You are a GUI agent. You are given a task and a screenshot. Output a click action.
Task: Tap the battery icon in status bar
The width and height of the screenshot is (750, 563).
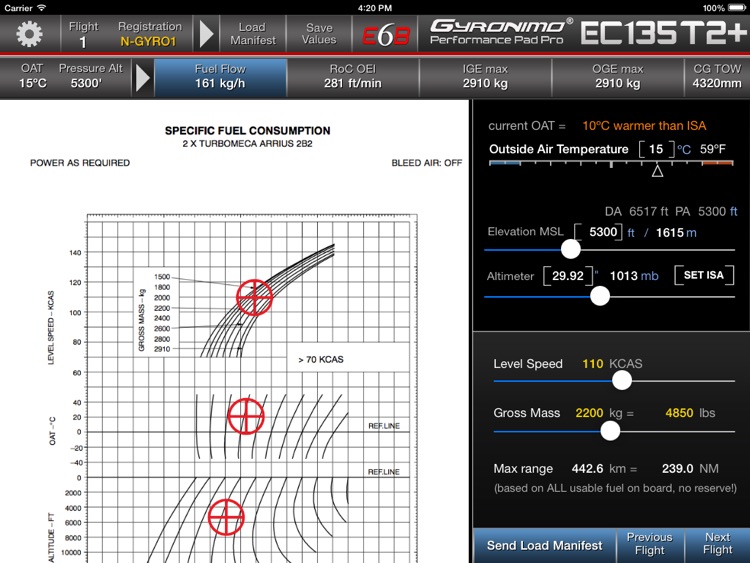click(737, 8)
